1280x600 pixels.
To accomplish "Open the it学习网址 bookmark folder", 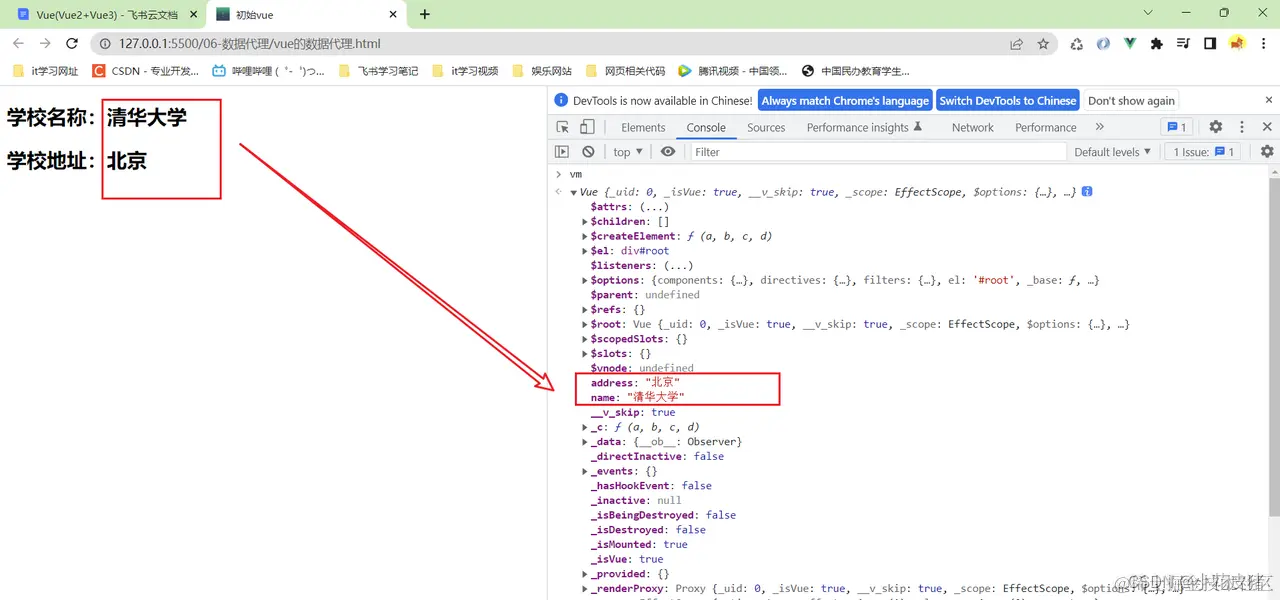I will (x=44, y=71).
